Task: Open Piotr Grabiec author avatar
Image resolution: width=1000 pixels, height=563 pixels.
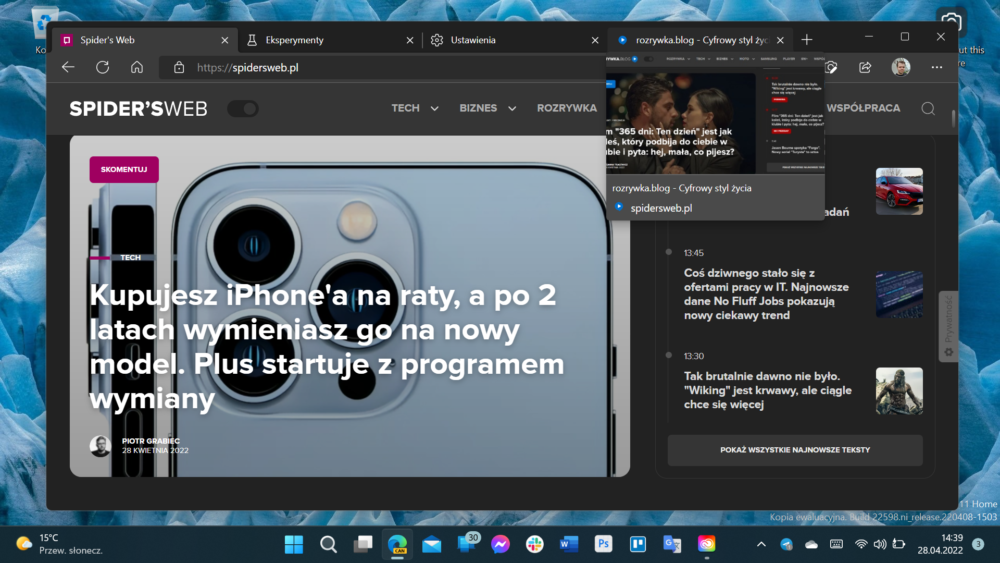Action: pos(100,446)
